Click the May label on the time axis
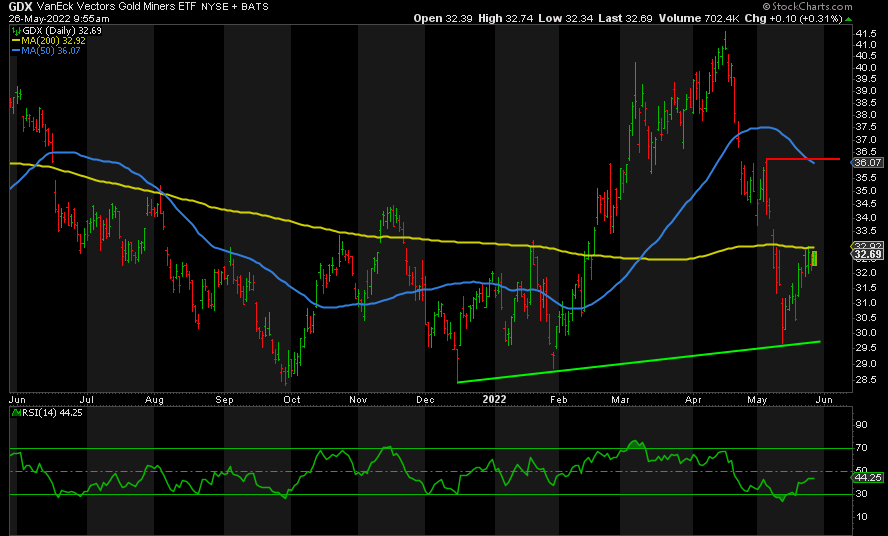Screen dimensions: 888x536 click(x=757, y=399)
